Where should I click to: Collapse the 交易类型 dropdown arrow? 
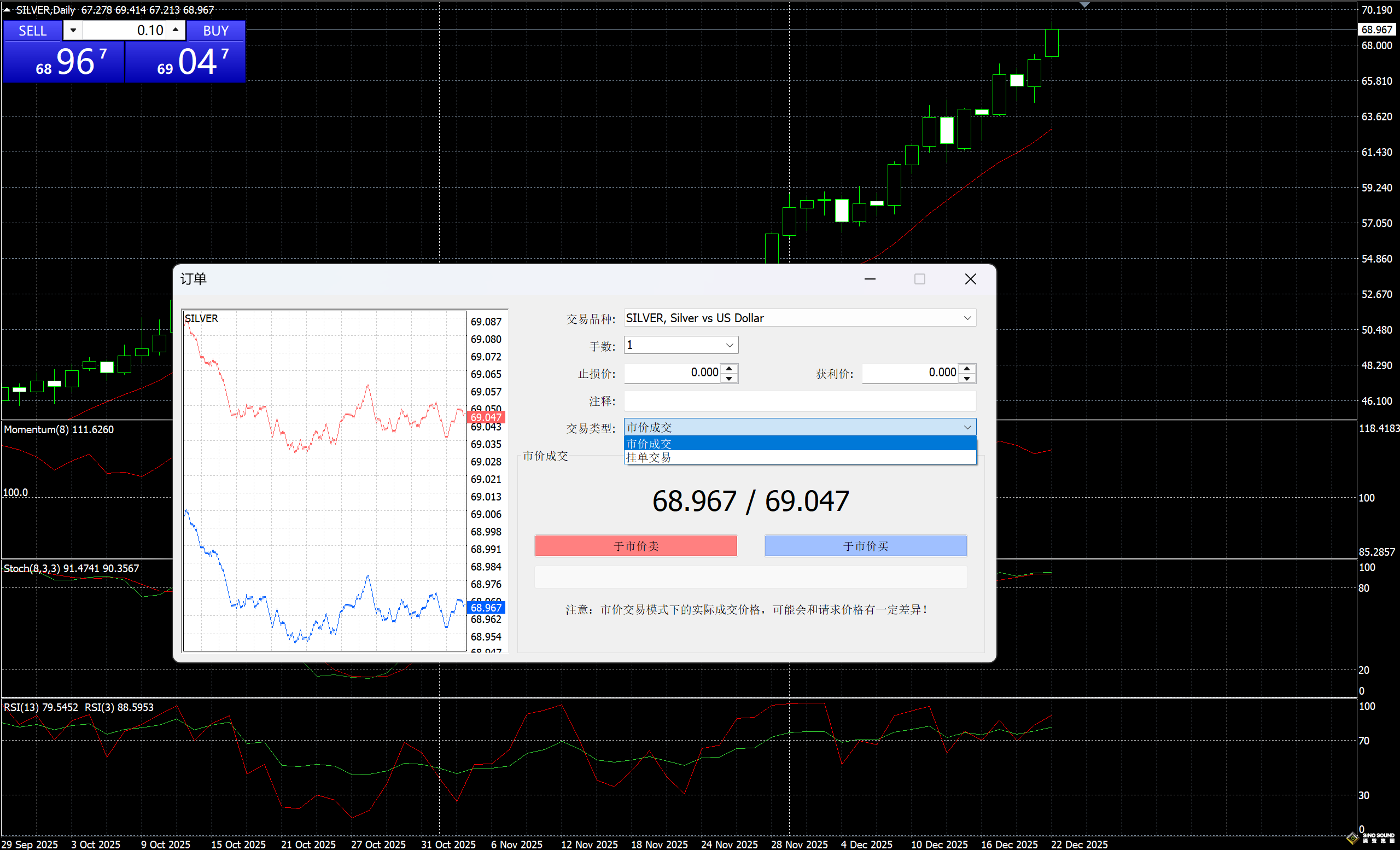click(x=967, y=427)
